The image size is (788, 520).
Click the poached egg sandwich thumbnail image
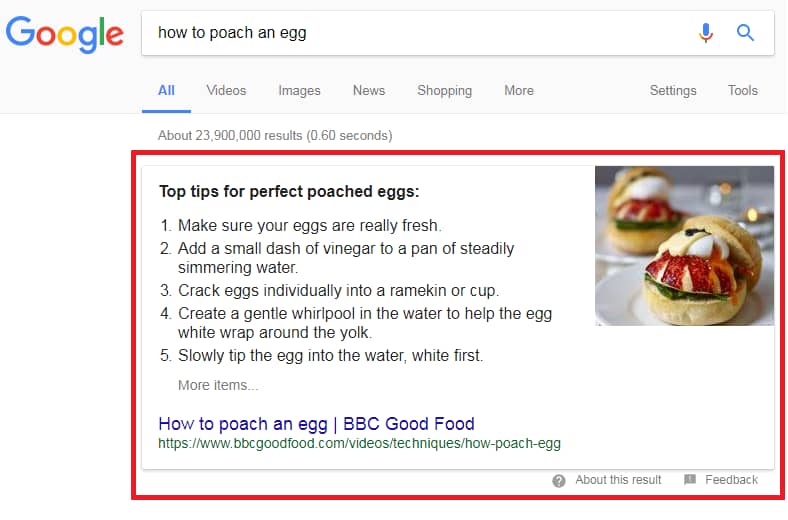[x=684, y=246]
